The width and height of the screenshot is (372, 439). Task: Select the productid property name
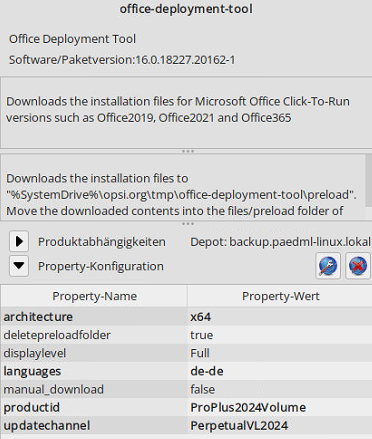pyautogui.click(x=94, y=407)
